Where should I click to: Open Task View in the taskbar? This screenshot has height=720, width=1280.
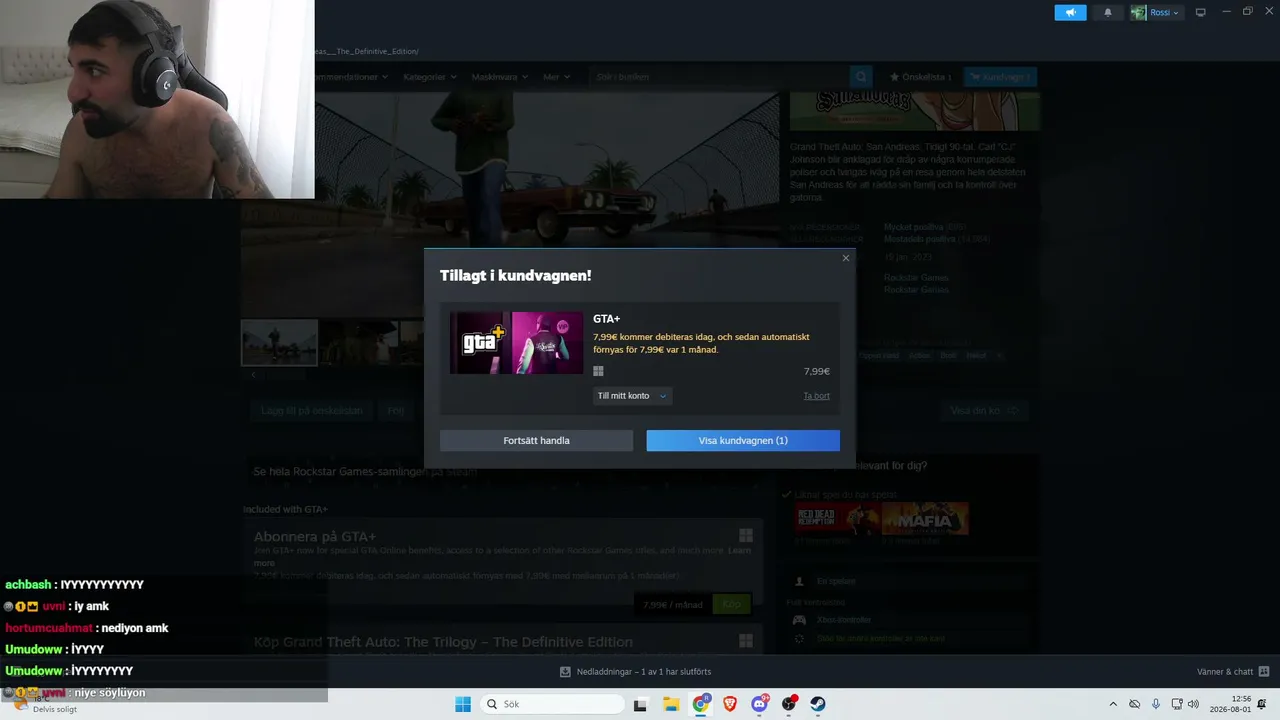(x=641, y=704)
